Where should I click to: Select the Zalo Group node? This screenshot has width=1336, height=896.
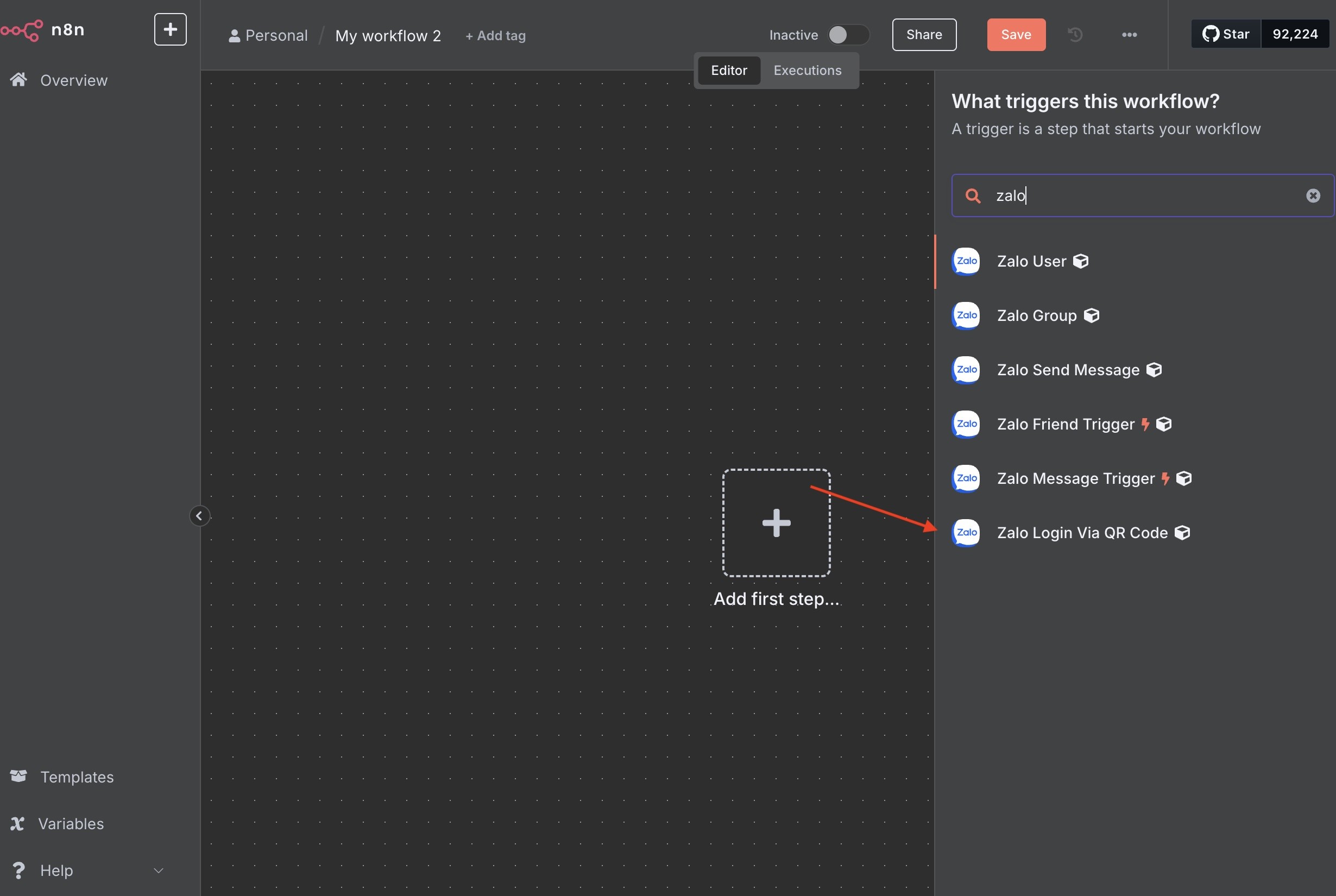[x=1135, y=316]
